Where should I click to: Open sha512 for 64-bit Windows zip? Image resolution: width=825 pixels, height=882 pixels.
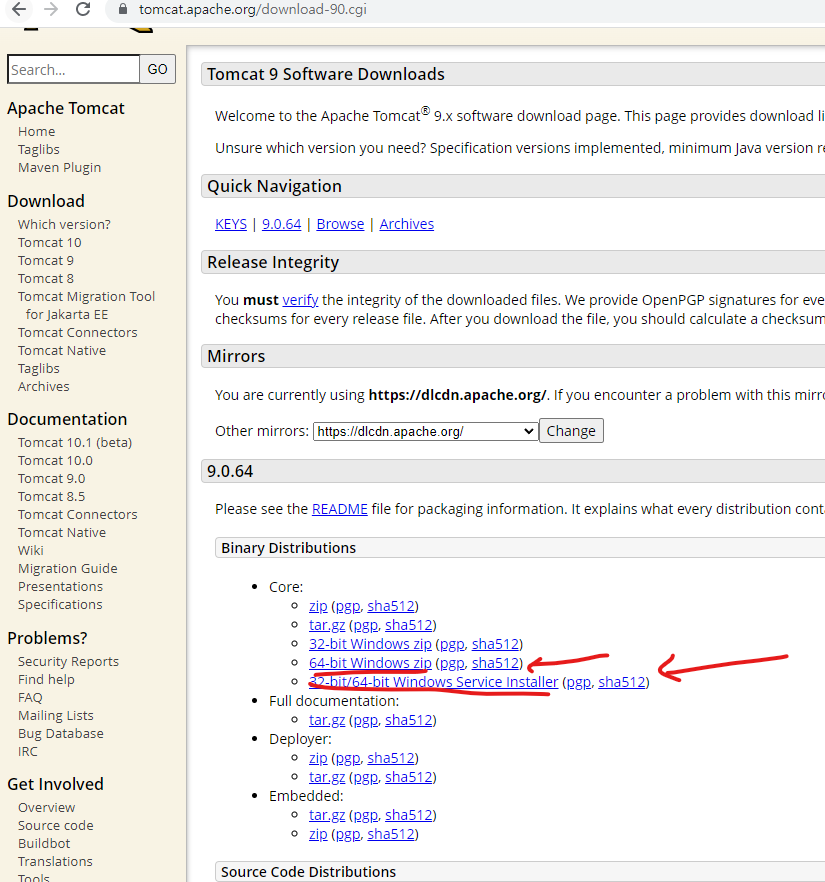coord(495,663)
